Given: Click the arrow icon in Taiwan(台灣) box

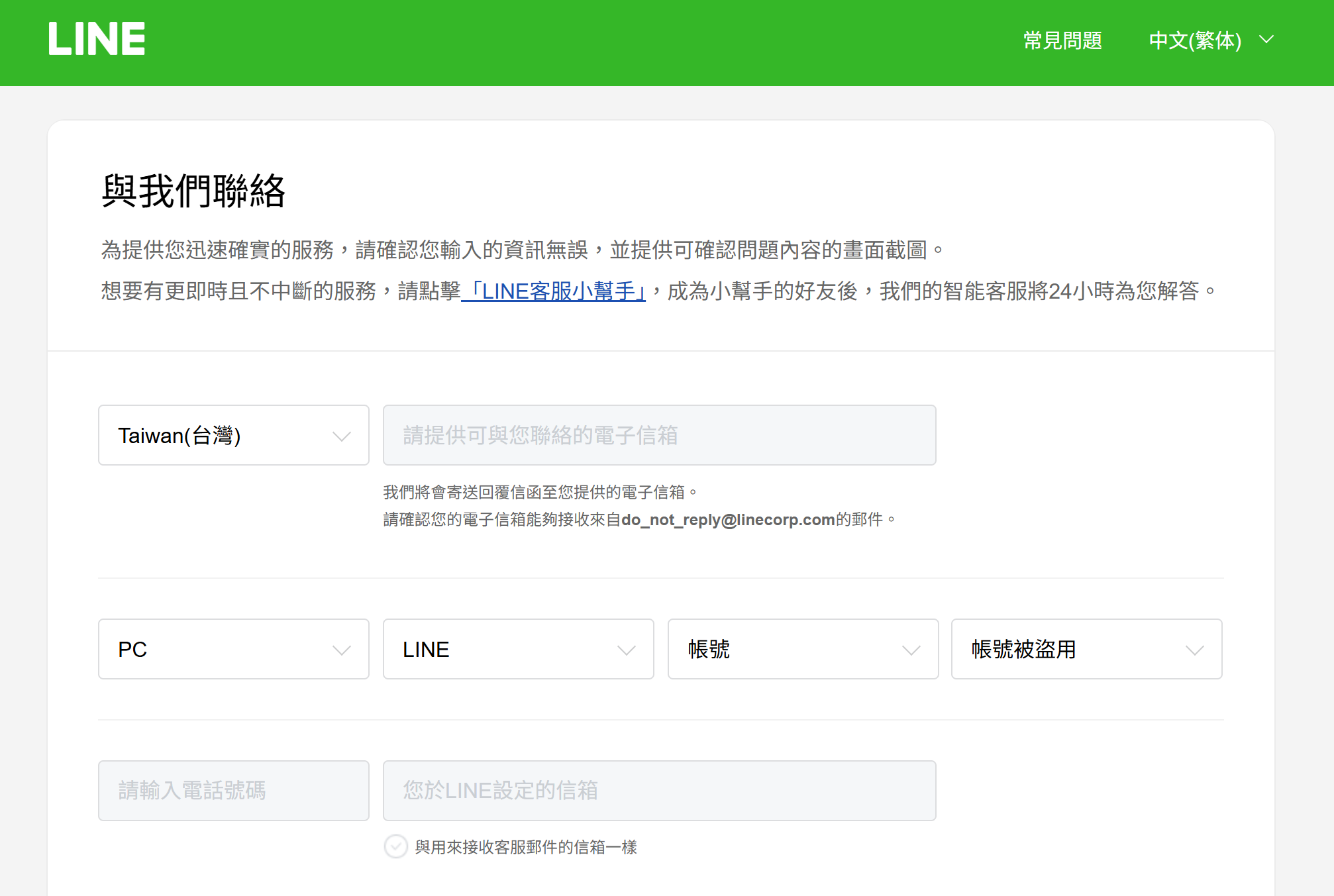Looking at the screenshot, I should [341, 436].
